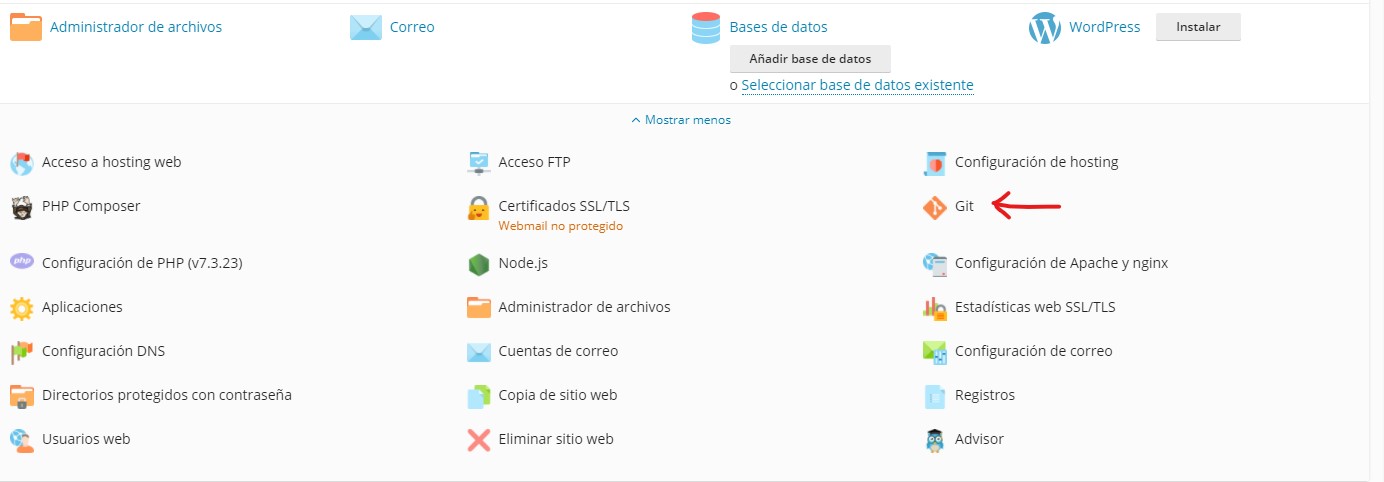This screenshot has width=1384, height=482.
Task: Open the Advisor owl icon
Action: 934,440
